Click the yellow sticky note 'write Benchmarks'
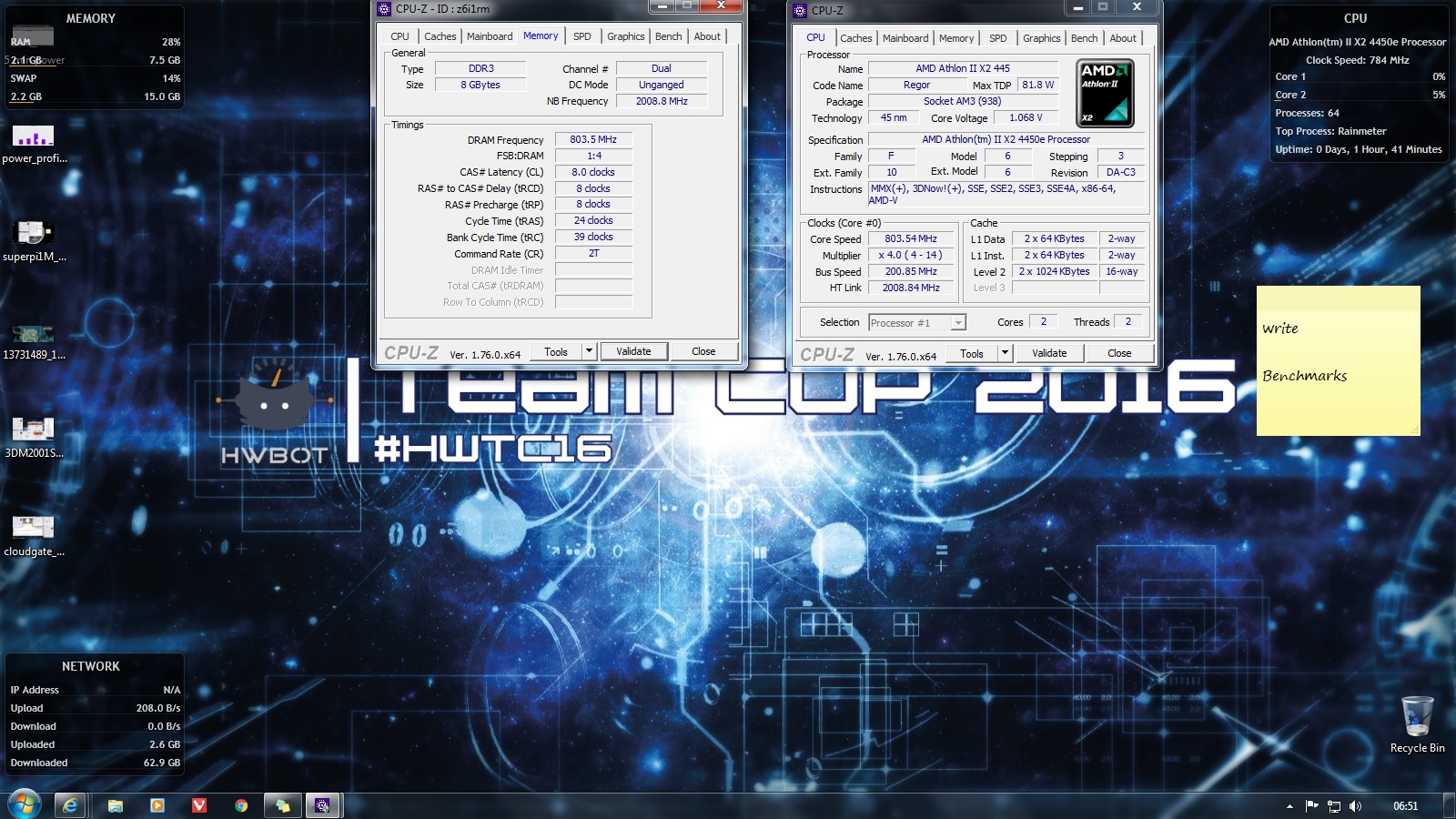Screen dimensions: 1456x819 pyautogui.click(x=1338, y=361)
